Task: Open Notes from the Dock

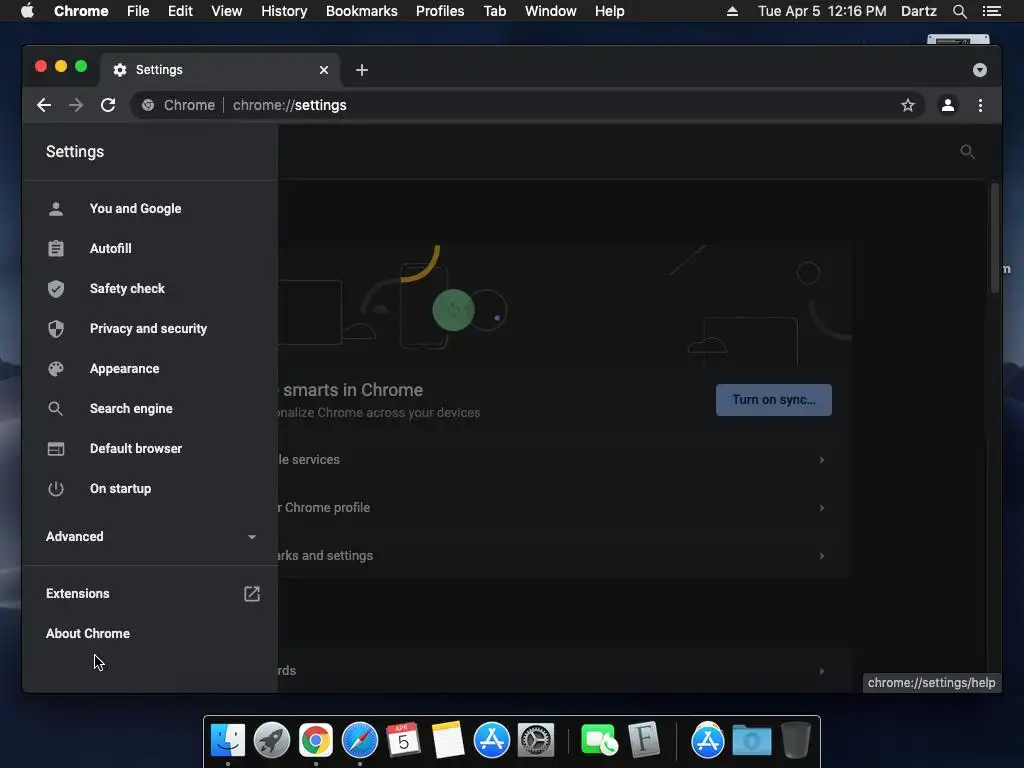Action: pyautogui.click(x=448, y=740)
